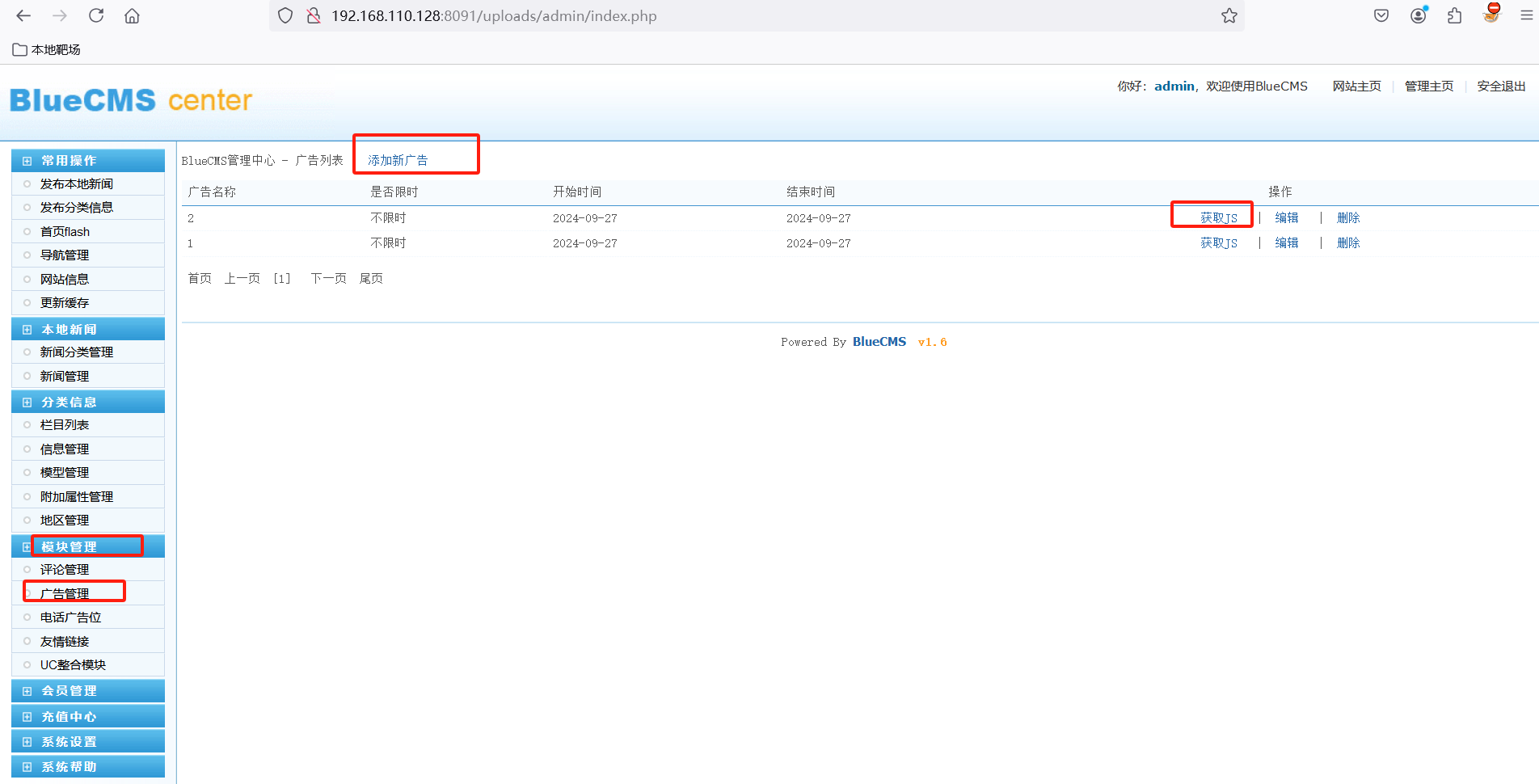Click the tracking protection shield icon
This screenshot has width=1539, height=784.
(285, 15)
